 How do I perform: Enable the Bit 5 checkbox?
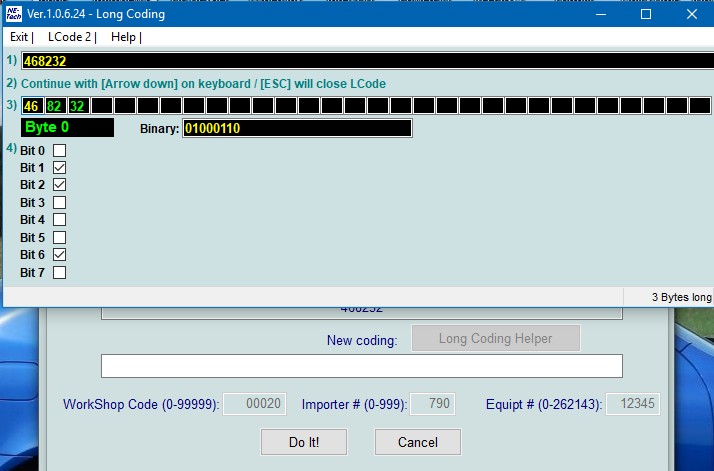click(59, 237)
